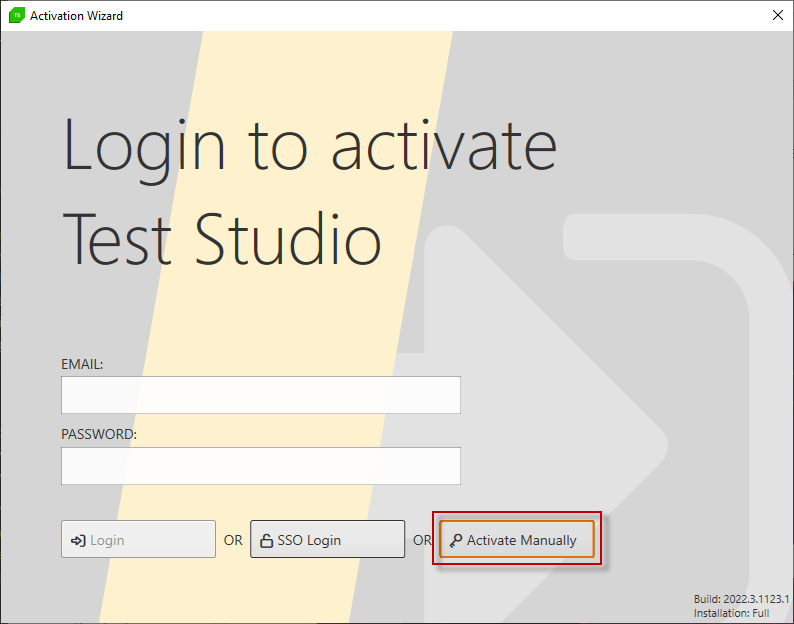Viewport: 794px width, 624px height.
Task: Select Activate Manually
Action: [x=517, y=539]
